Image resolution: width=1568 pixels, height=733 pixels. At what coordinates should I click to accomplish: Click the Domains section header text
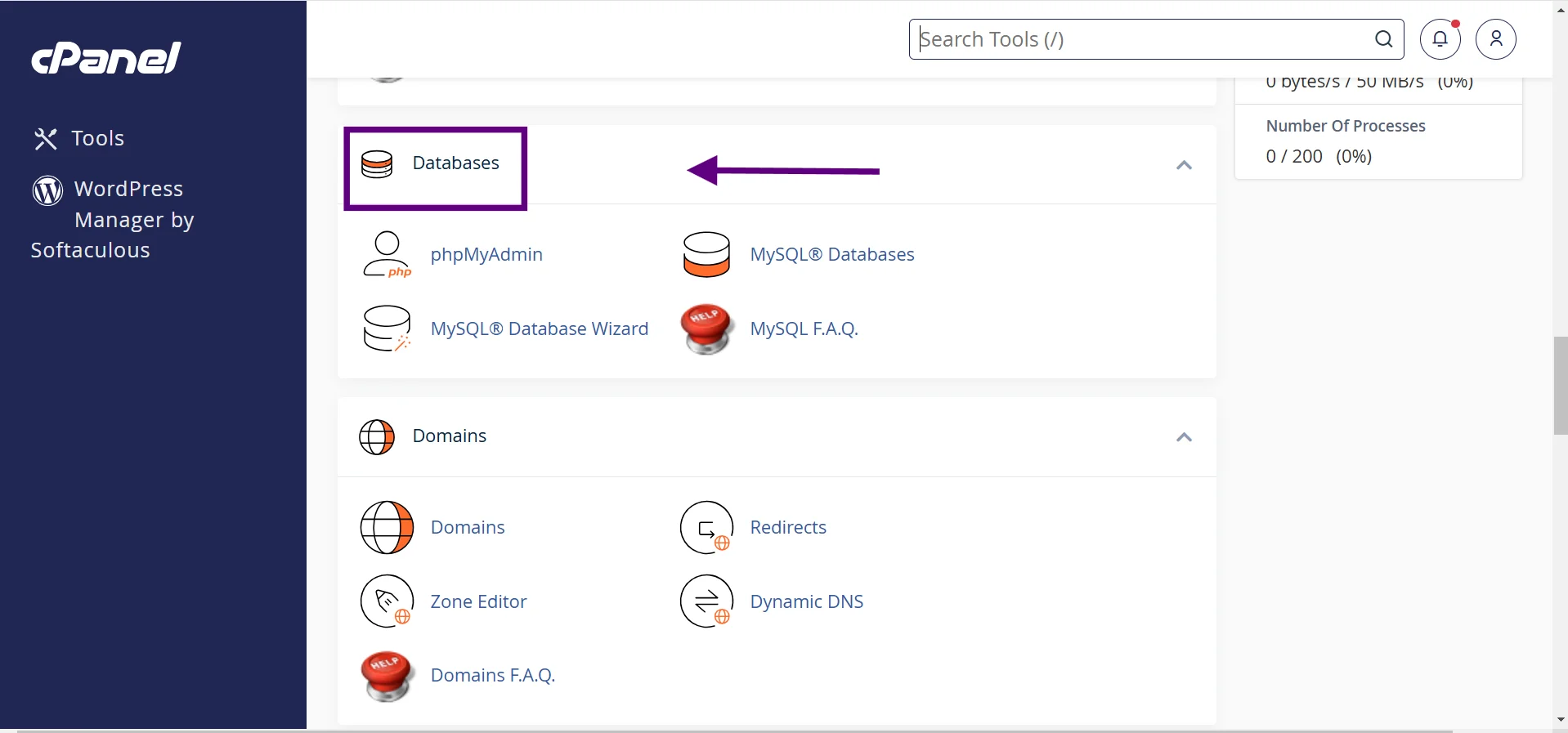click(x=450, y=436)
